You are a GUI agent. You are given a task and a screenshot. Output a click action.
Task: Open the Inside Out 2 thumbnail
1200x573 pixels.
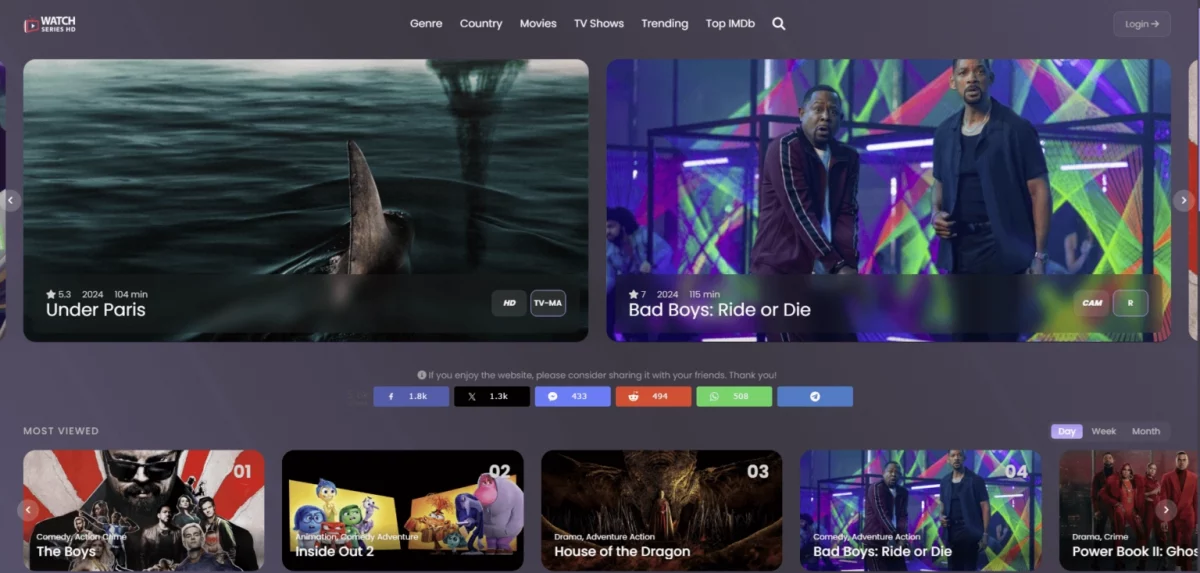click(402, 510)
